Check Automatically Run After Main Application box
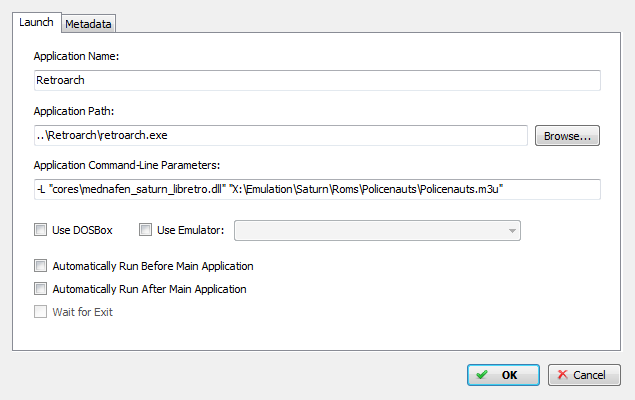The image size is (635, 400). click(x=40, y=289)
